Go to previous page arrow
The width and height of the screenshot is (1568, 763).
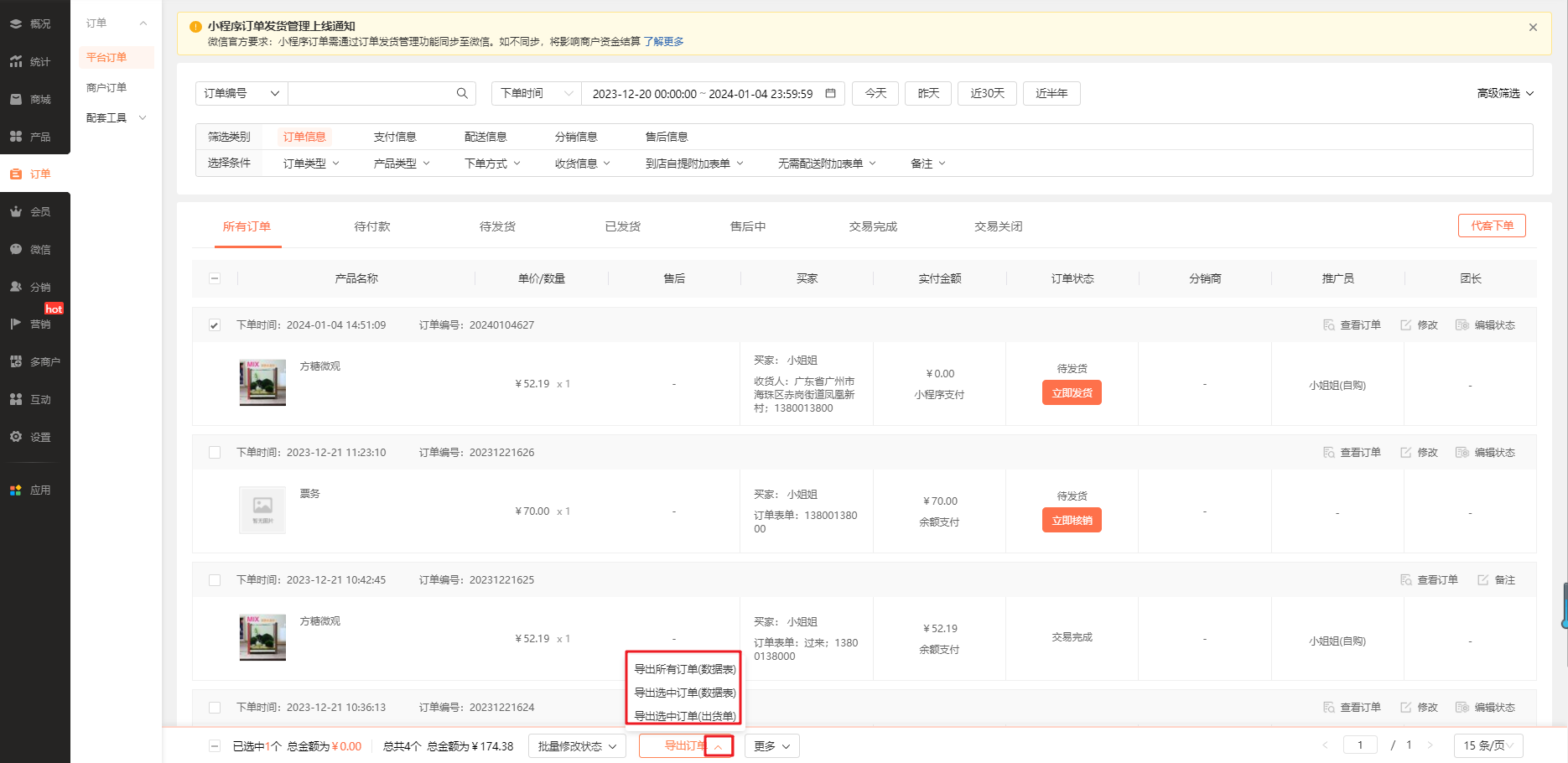(x=1325, y=745)
